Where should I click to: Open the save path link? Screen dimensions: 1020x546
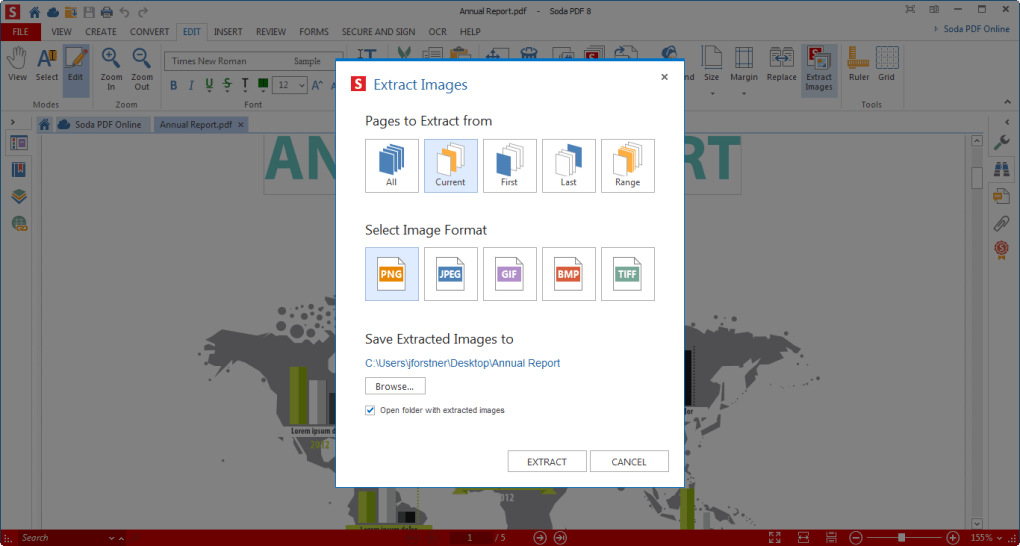[462, 363]
